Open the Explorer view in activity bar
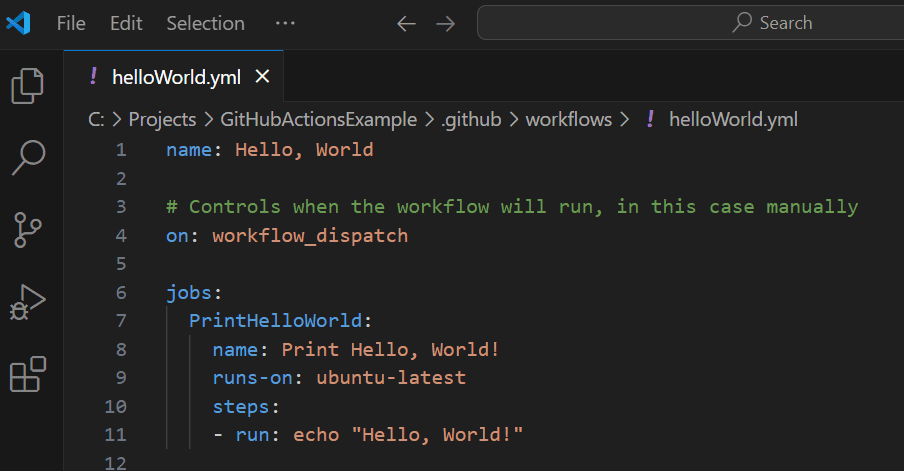904x471 pixels. pyautogui.click(x=27, y=86)
